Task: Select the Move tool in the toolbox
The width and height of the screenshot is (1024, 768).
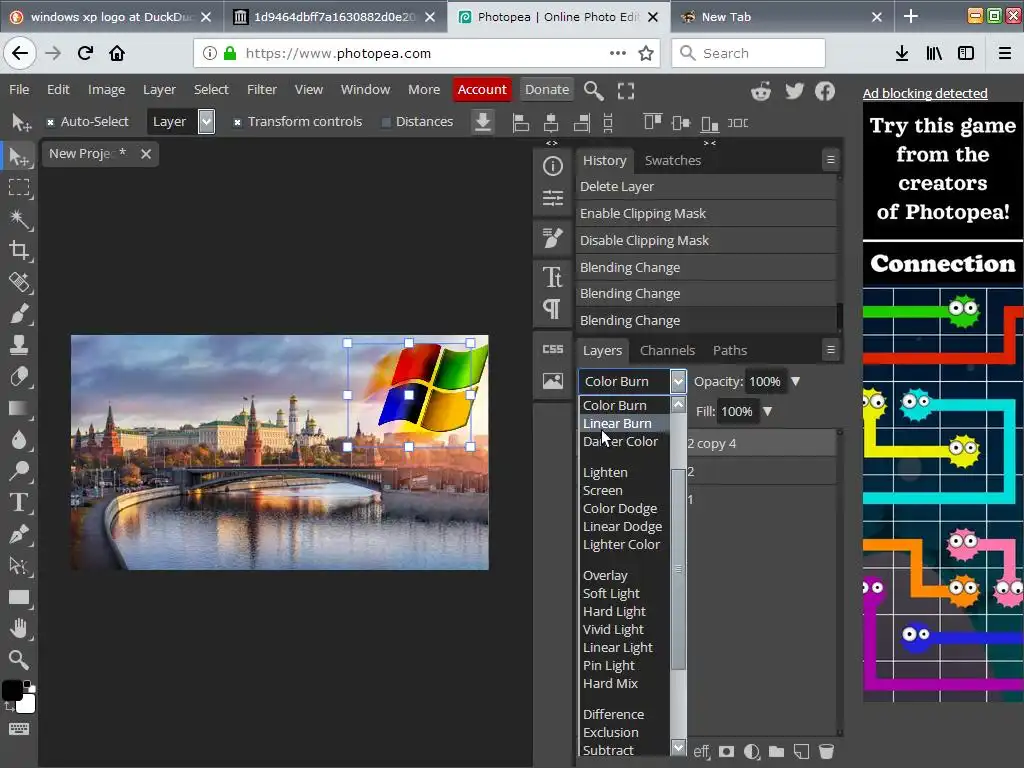Action: pyautogui.click(x=19, y=157)
